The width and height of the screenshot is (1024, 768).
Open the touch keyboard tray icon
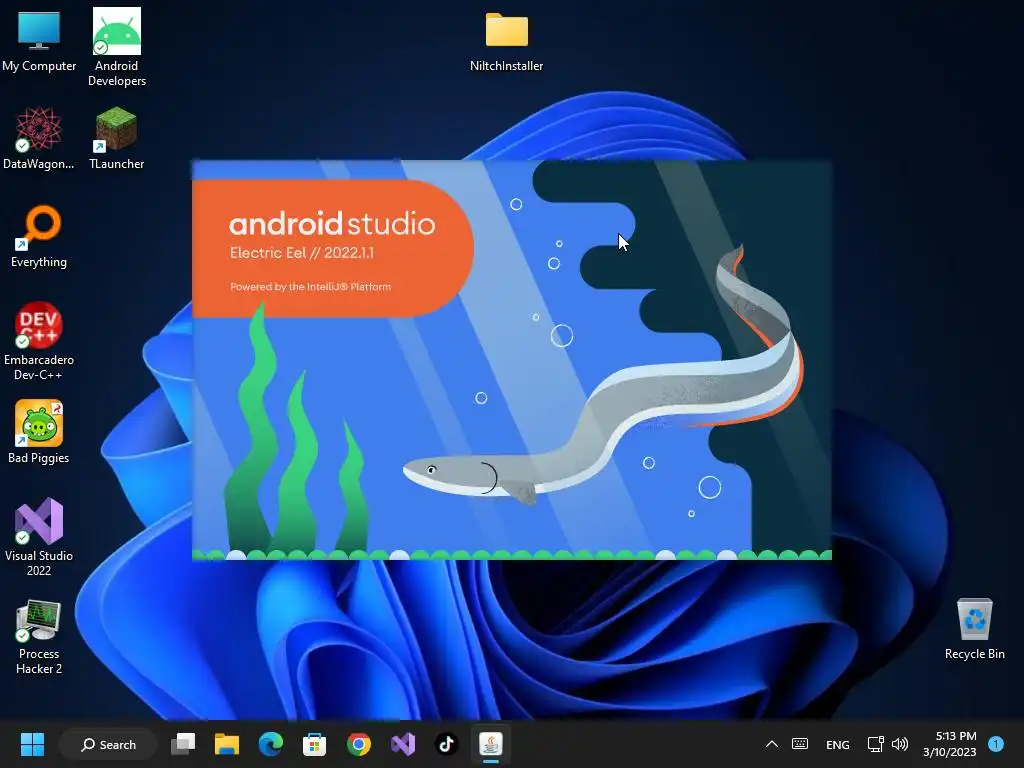coord(800,744)
